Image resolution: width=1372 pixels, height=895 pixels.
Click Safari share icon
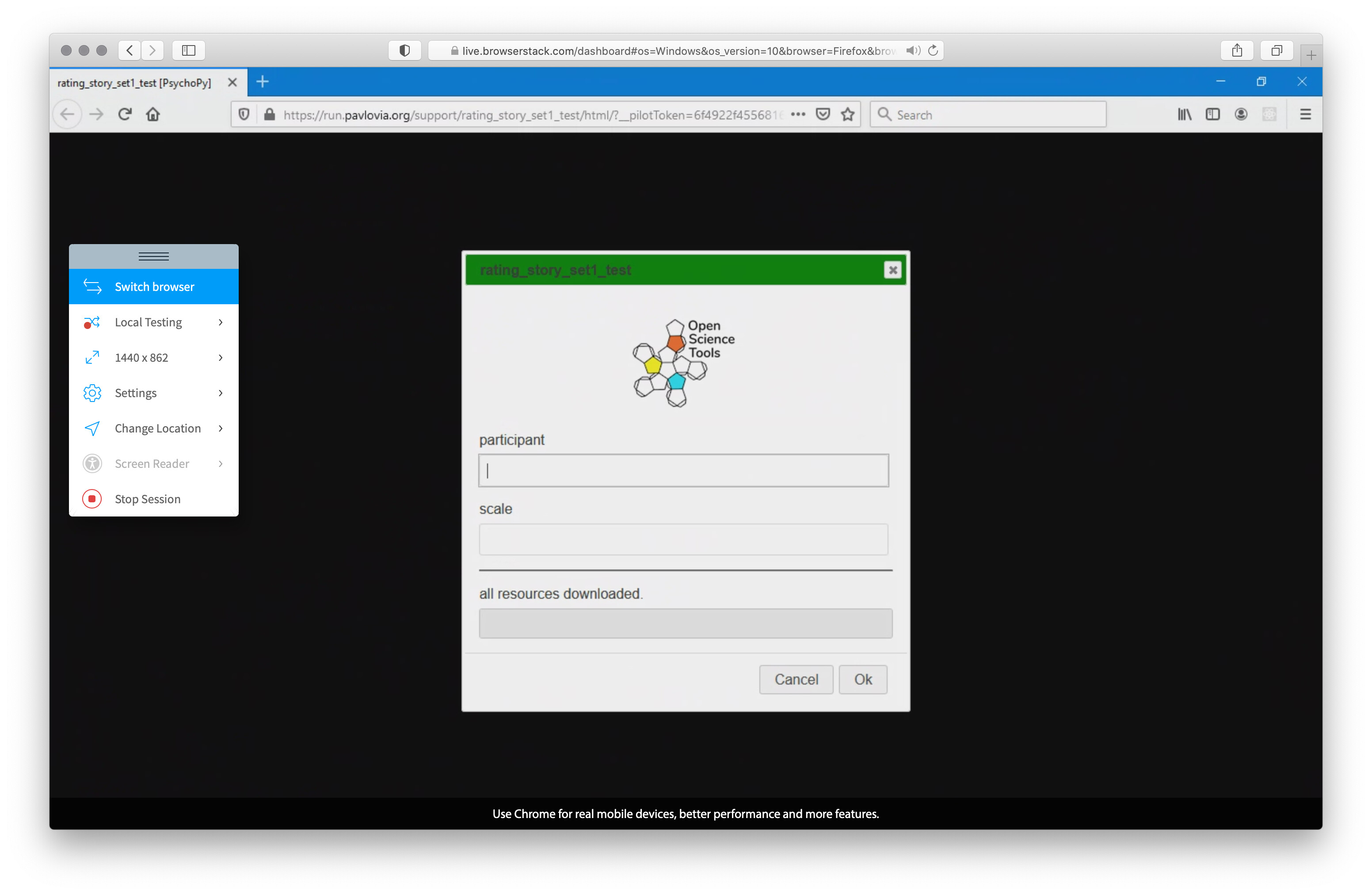(x=1237, y=51)
